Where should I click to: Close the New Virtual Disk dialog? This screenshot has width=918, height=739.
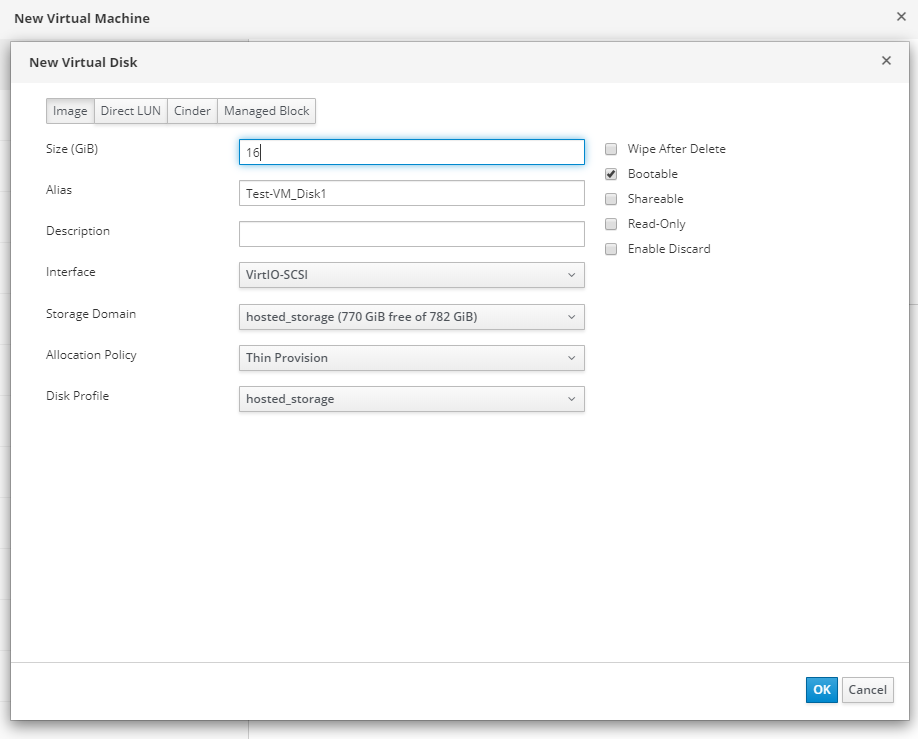886,61
